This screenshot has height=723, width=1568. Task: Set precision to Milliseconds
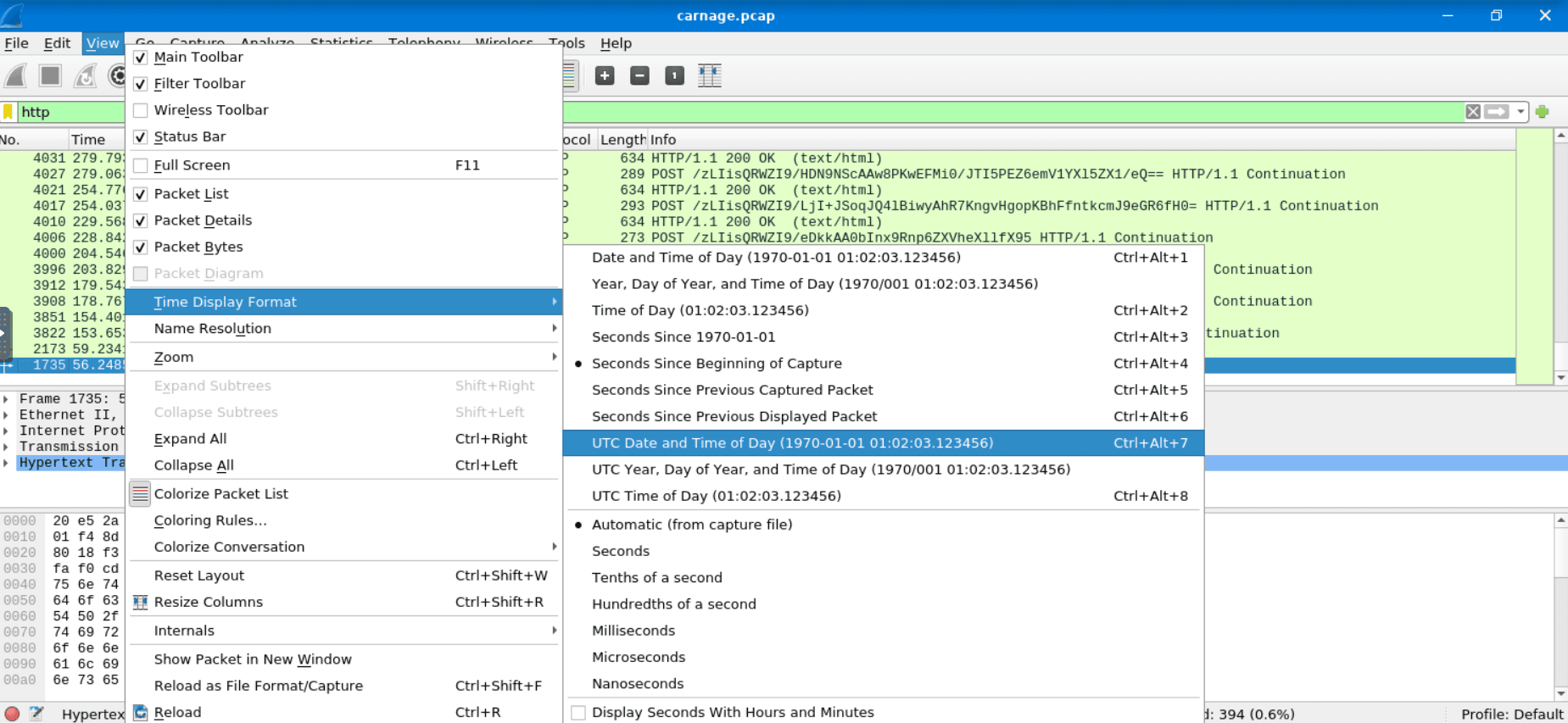[x=884, y=631]
